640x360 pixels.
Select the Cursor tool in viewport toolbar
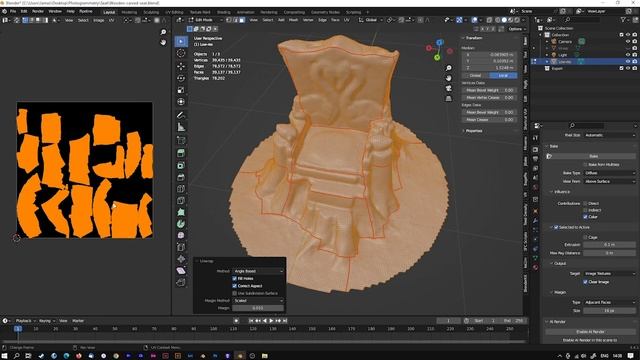[181, 53]
